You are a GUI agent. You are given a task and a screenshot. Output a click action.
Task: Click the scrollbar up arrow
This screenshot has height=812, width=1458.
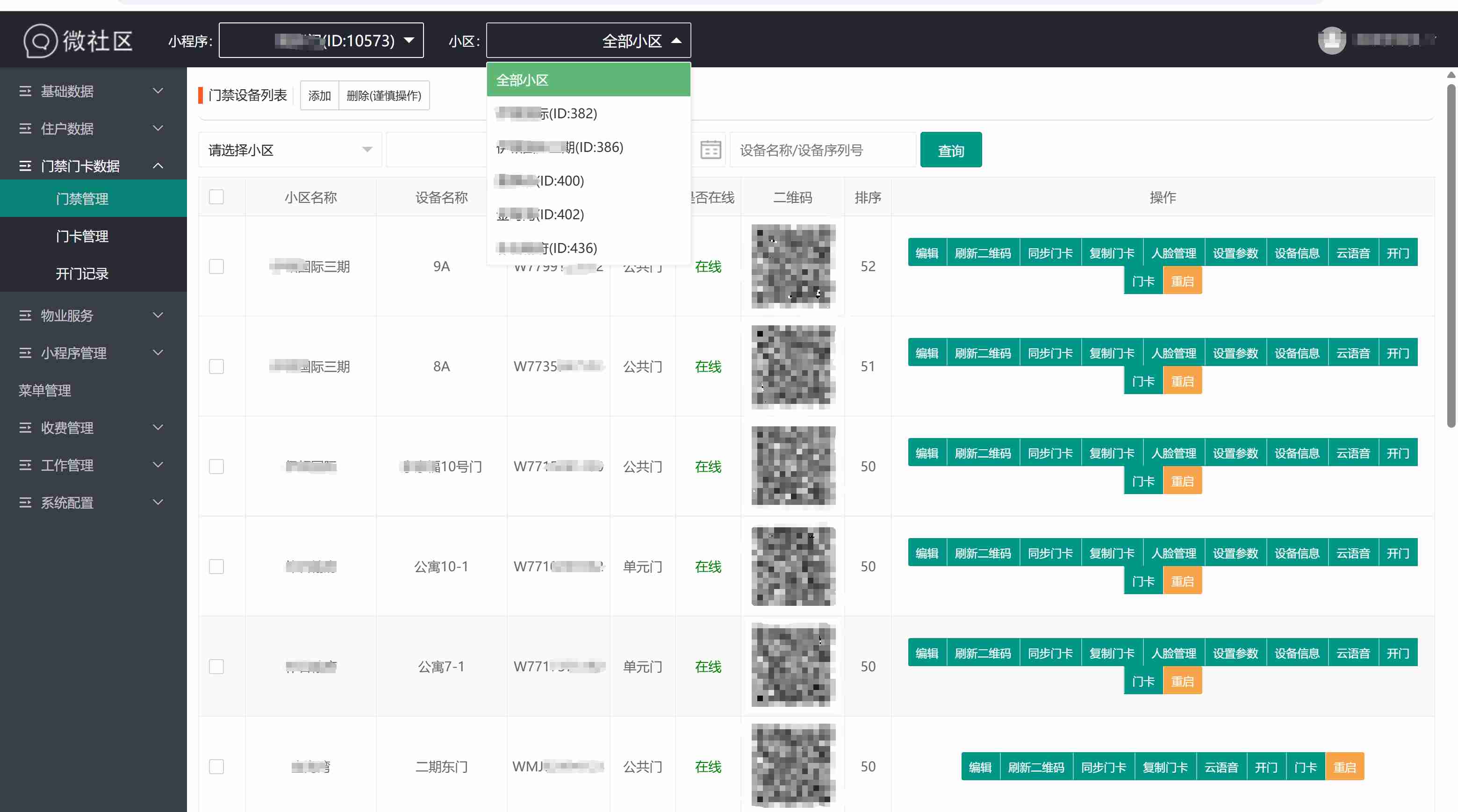click(1451, 75)
